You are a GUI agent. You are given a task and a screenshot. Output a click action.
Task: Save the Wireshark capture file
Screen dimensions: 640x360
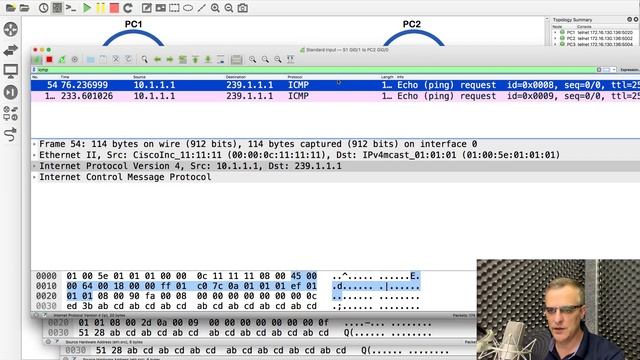tap(103, 60)
